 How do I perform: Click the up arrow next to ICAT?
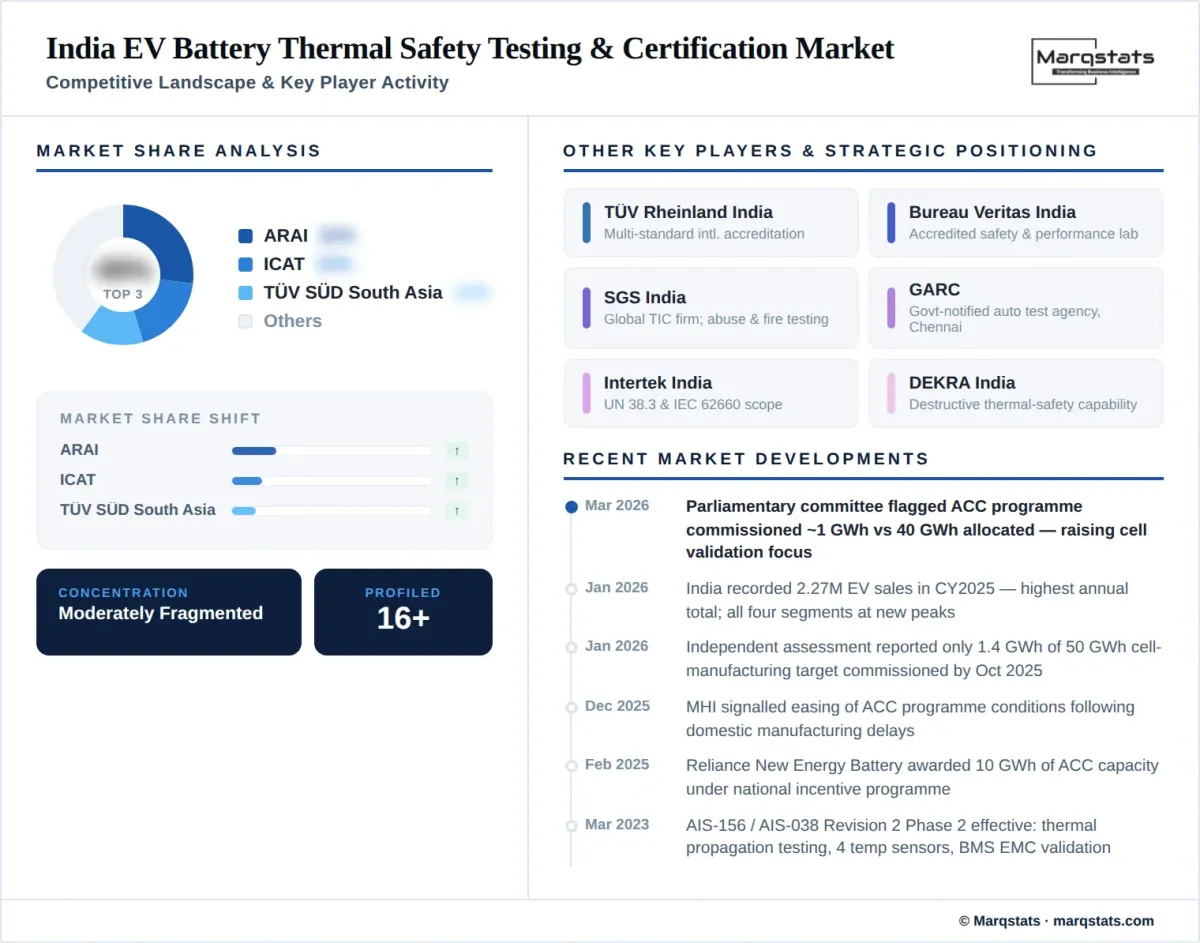[x=457, y=481]
